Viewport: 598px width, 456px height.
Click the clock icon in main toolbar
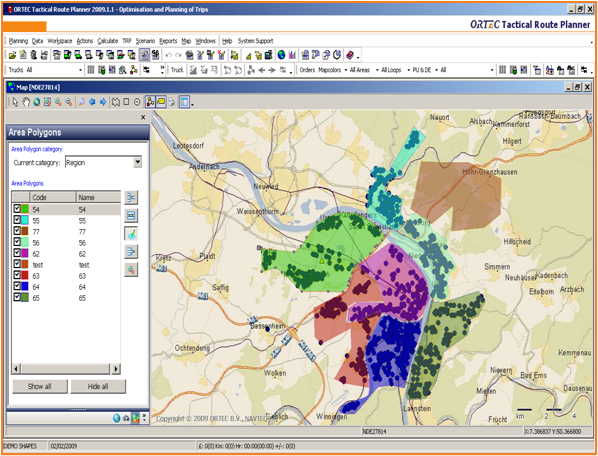337,55
